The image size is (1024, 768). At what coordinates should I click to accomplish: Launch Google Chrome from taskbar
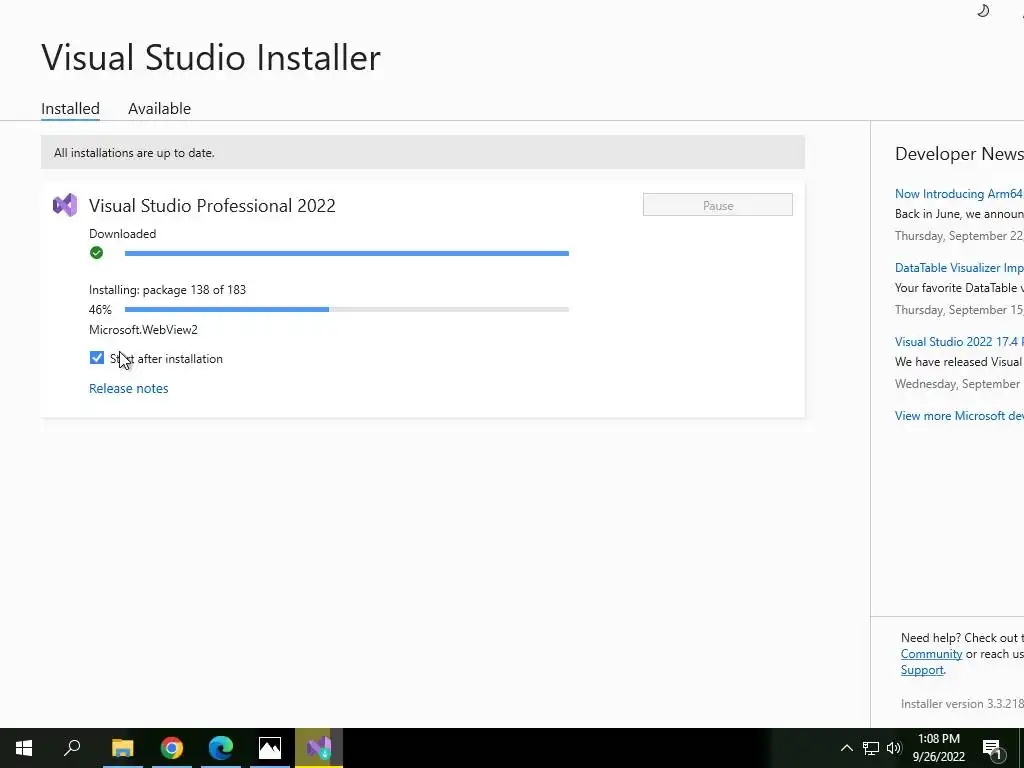171,748
